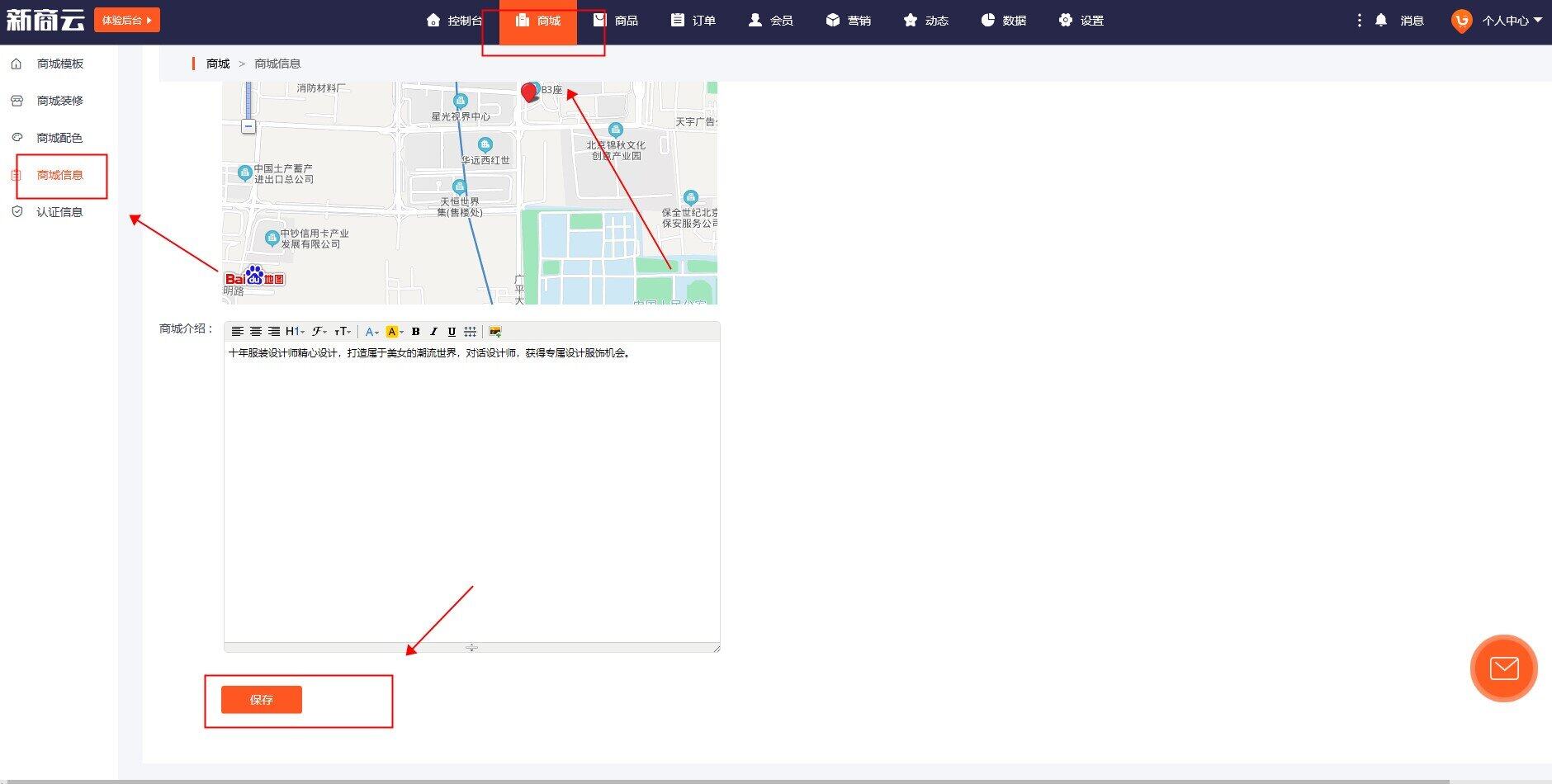Open sidebar item 商城配色
This screenshot has height=784, width=1552.
[59, 138]
